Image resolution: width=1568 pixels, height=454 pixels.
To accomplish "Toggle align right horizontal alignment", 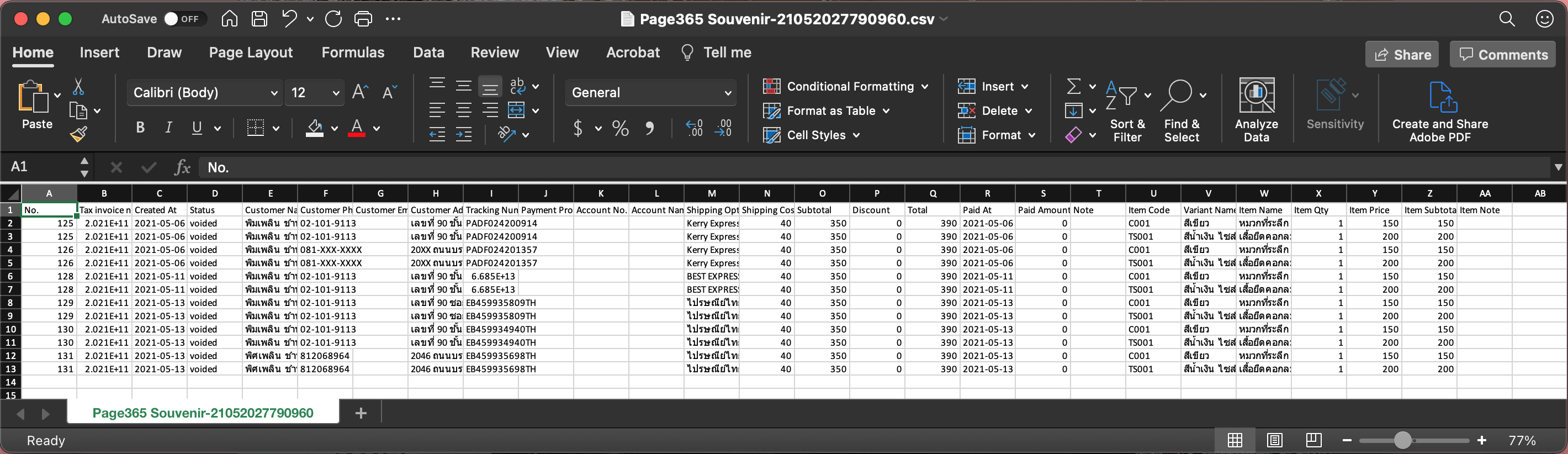I will coord(490,110).
